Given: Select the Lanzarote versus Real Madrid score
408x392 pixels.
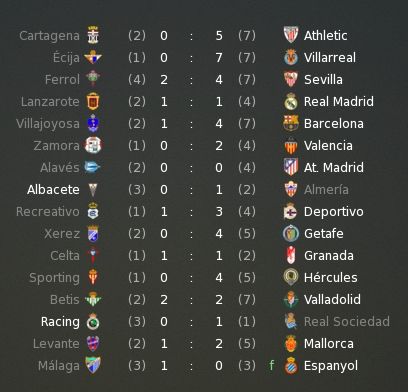Looking at the screenshot, I should click(191, 101).
